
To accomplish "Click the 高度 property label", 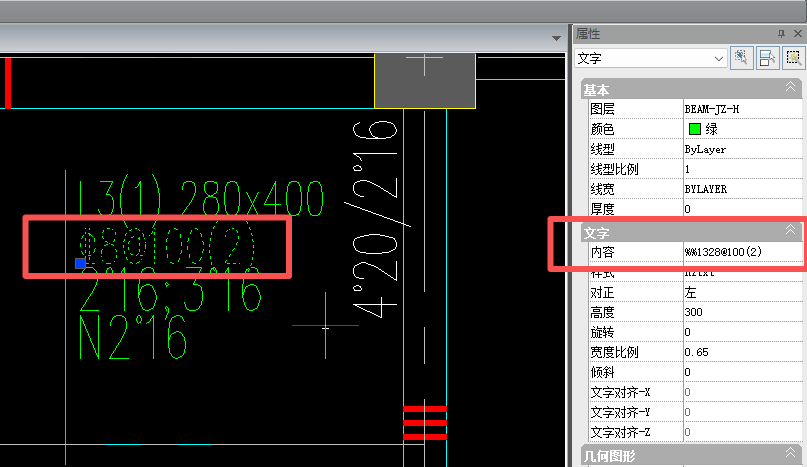I will (602, 312).
